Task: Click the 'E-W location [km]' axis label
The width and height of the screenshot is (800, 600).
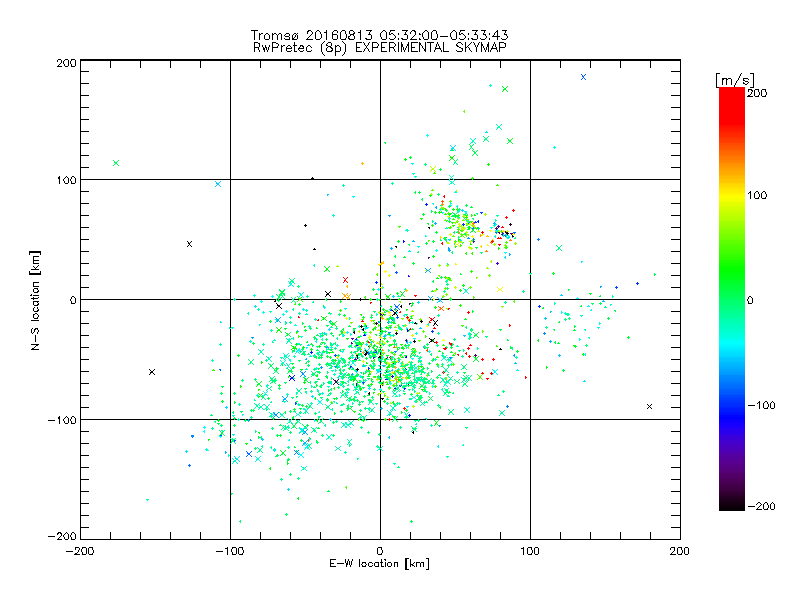Action: point(379,563)
